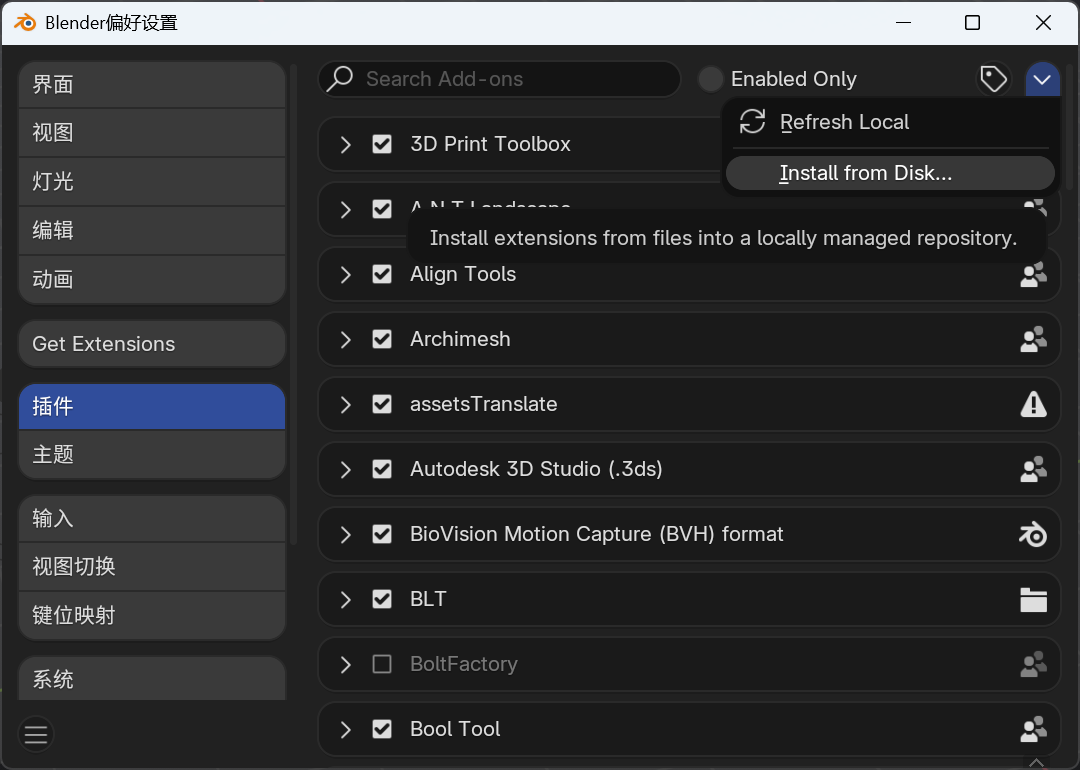Click the warning icon on assetsTranslate

1033,404
